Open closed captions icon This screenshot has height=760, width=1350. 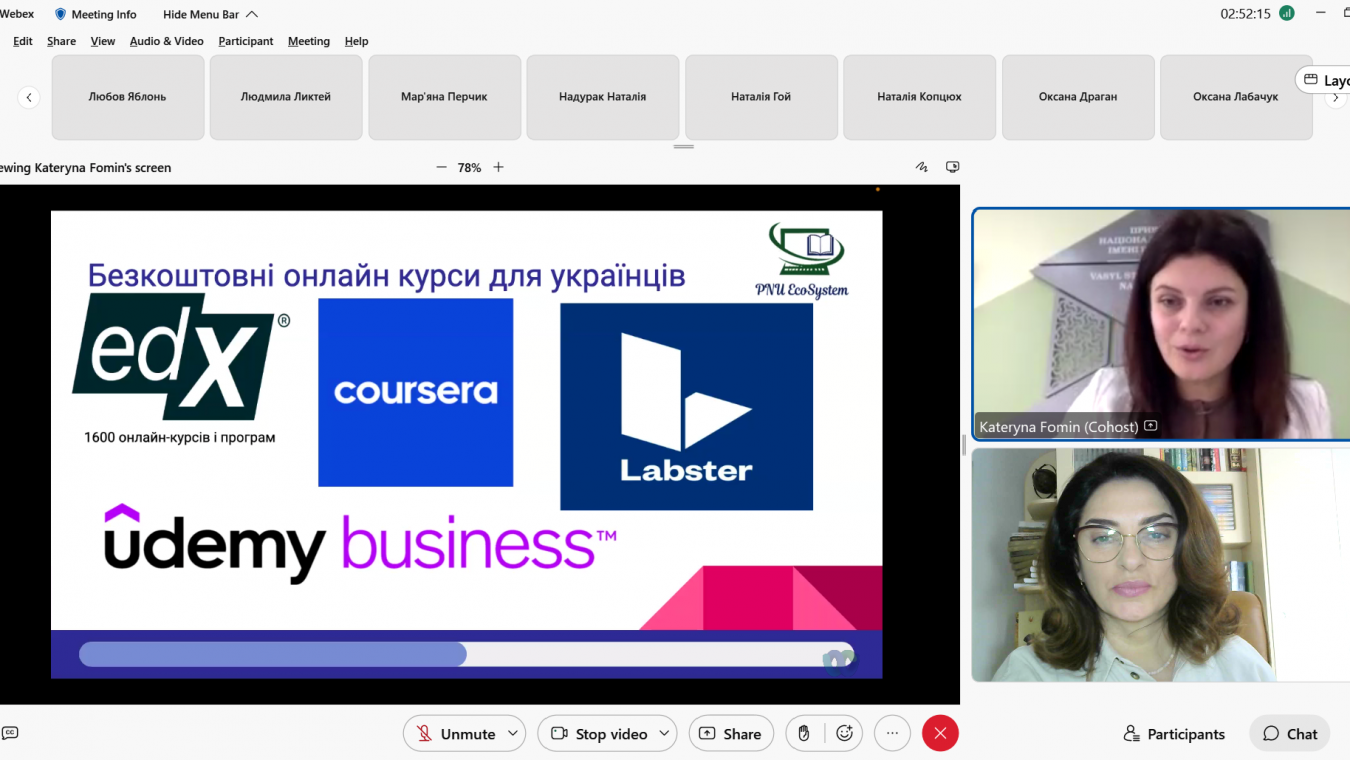[10, 733]
